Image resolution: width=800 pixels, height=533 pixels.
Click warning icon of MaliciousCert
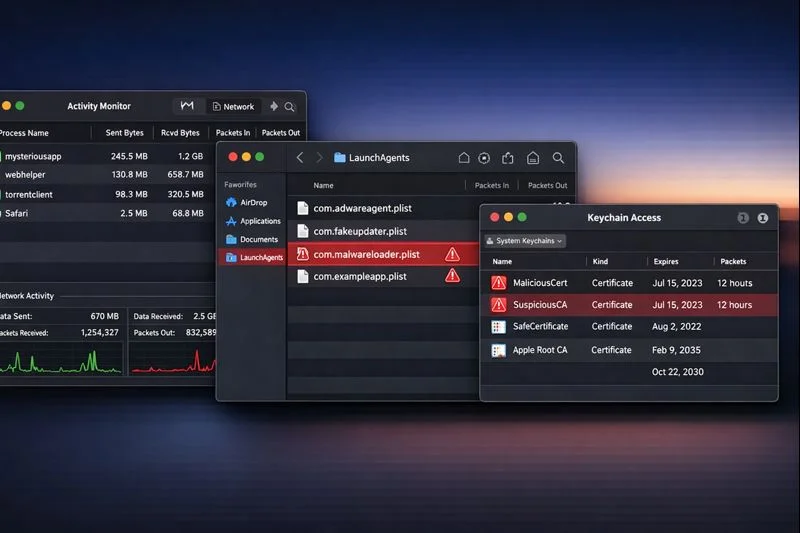pyautogui.click(x=498, y=283)
